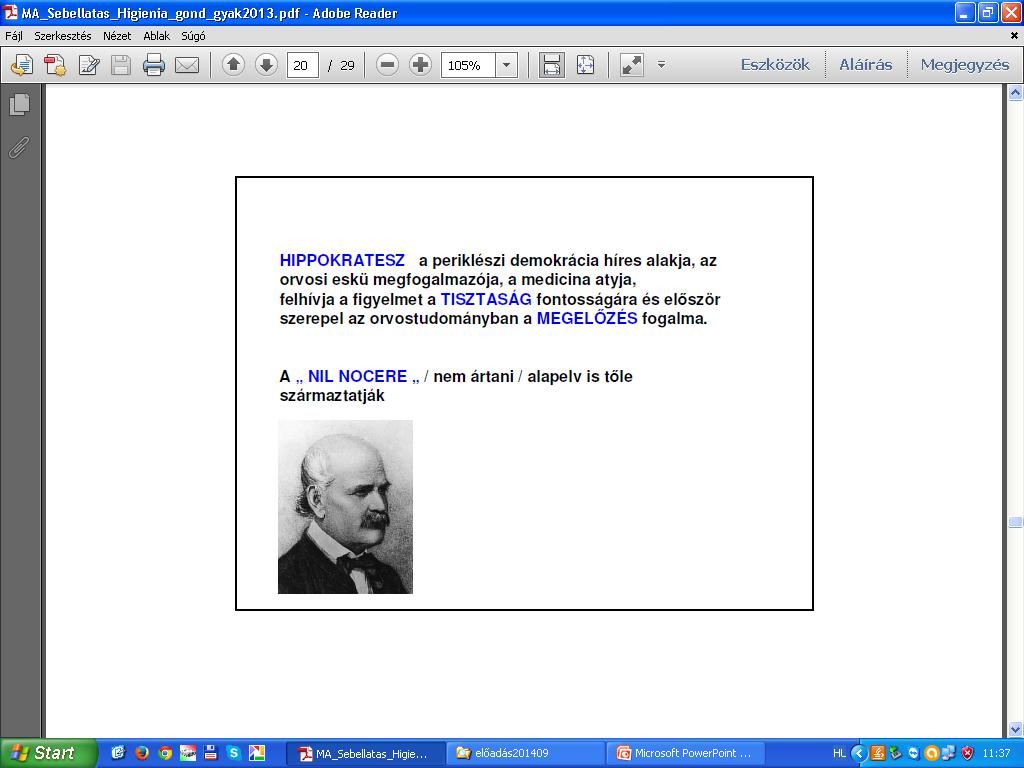The height and width of the screenshot is (768, 1024).
Task: Launch Firefox from the quick launch bar
Action: [x=142, y=753]
